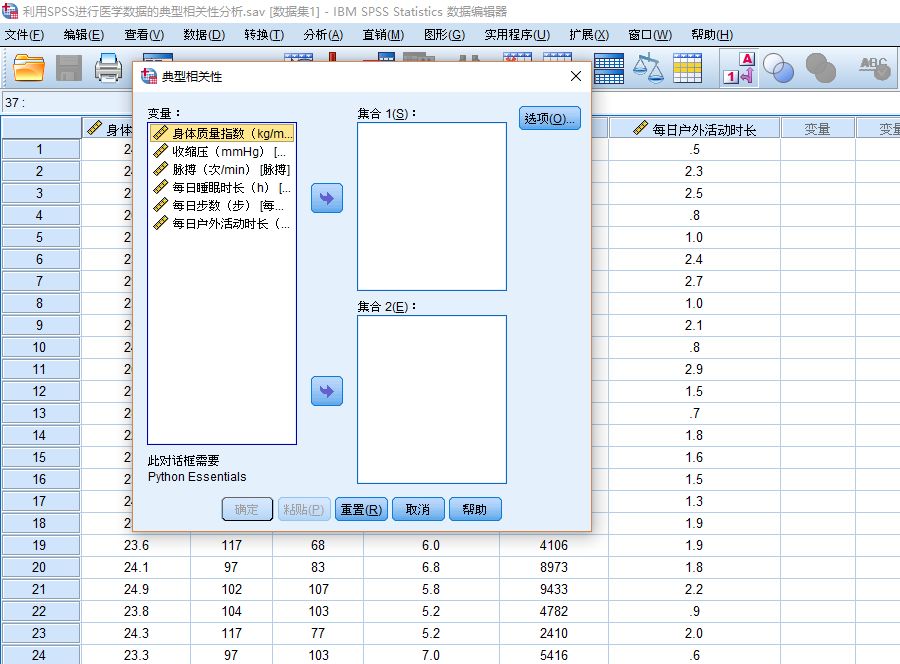Screen dimensions: 900x664
Task: Click the first empty 变量 column header
Action: point(817,129)
